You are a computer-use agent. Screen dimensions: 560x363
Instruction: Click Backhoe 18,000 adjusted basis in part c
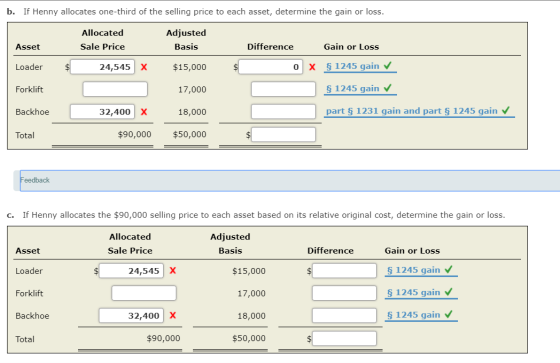pyautogui.click(x=251, y=316)
